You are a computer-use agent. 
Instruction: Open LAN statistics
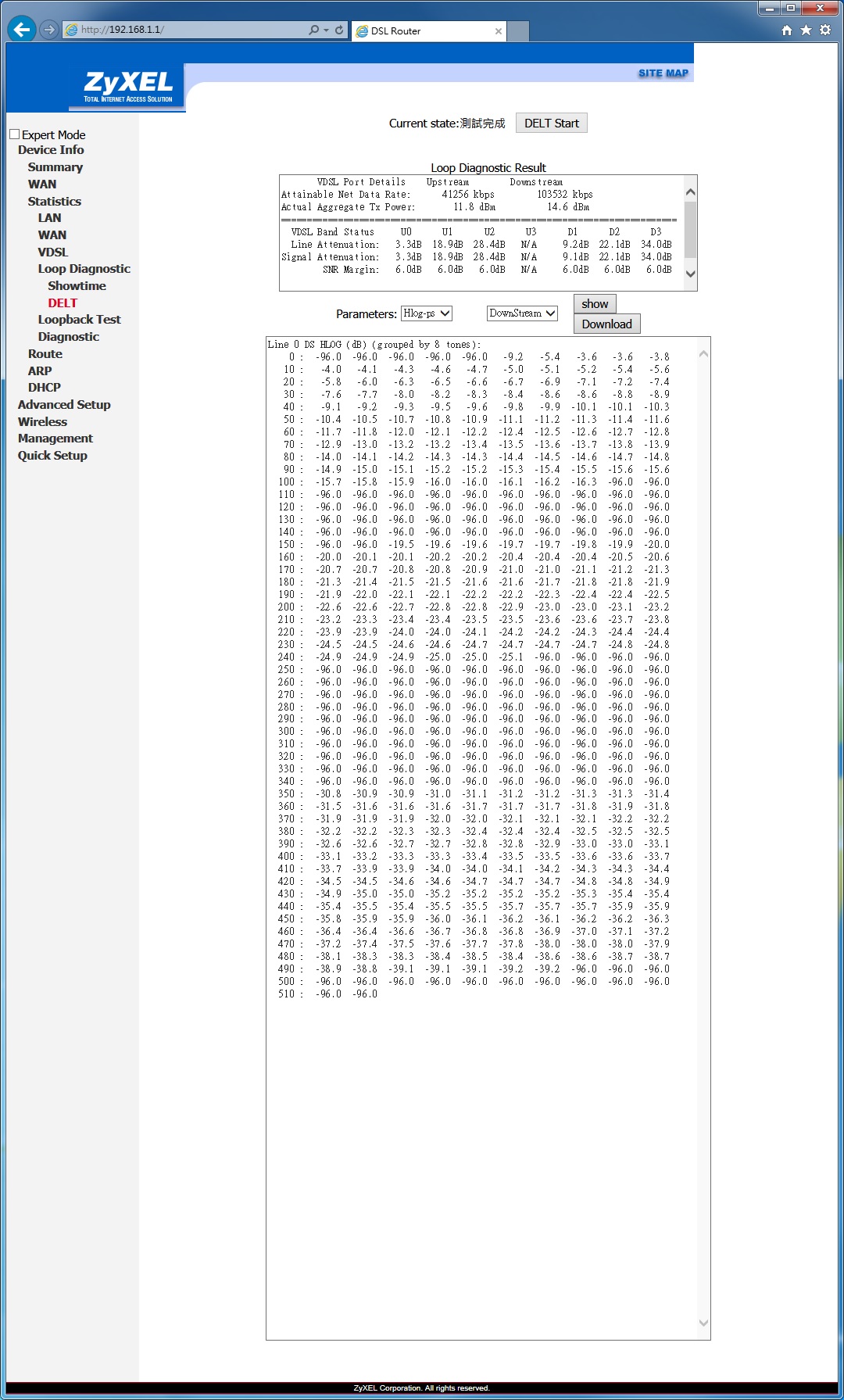tap(49, 218)
